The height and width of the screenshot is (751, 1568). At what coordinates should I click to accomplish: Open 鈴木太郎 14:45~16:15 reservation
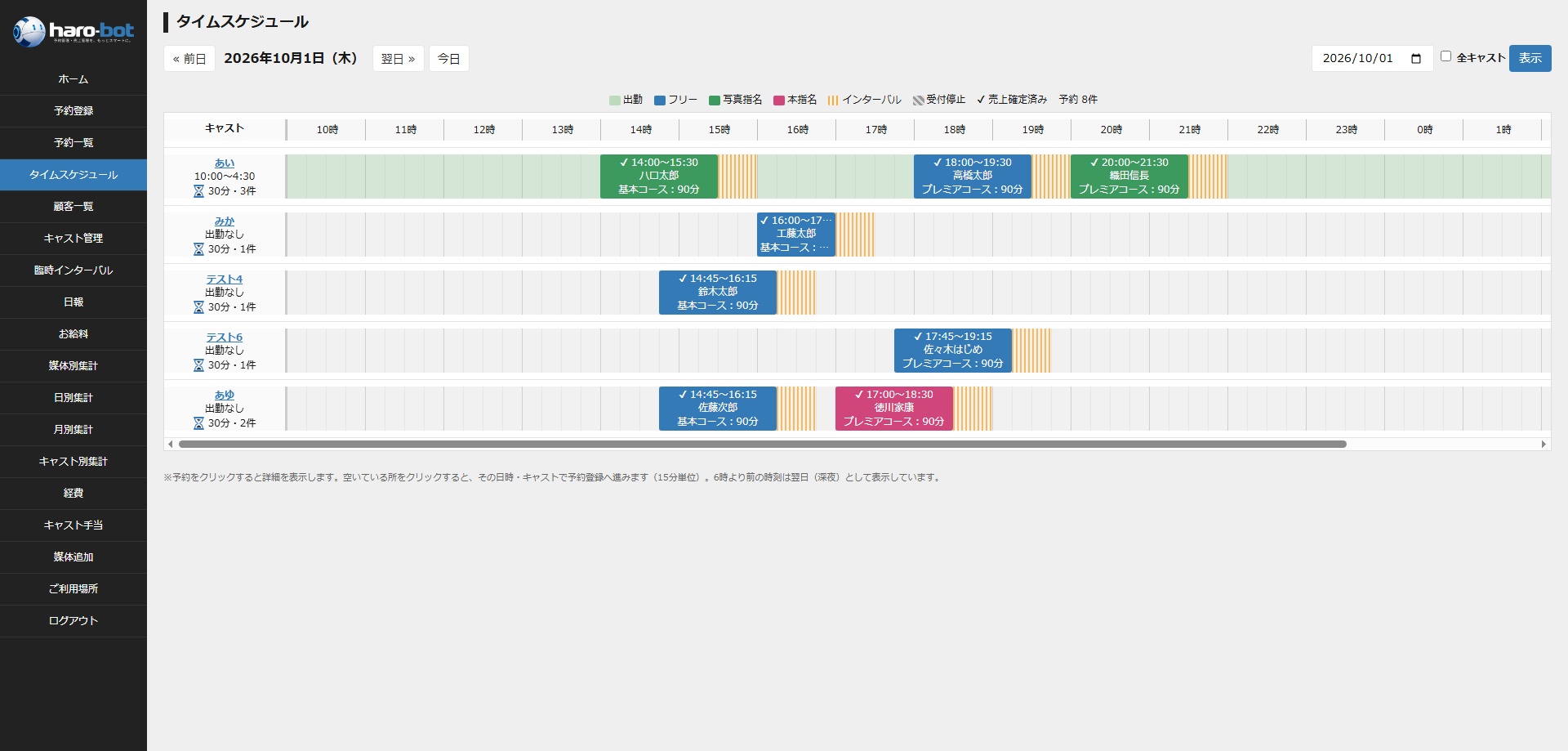pos(718,293)
